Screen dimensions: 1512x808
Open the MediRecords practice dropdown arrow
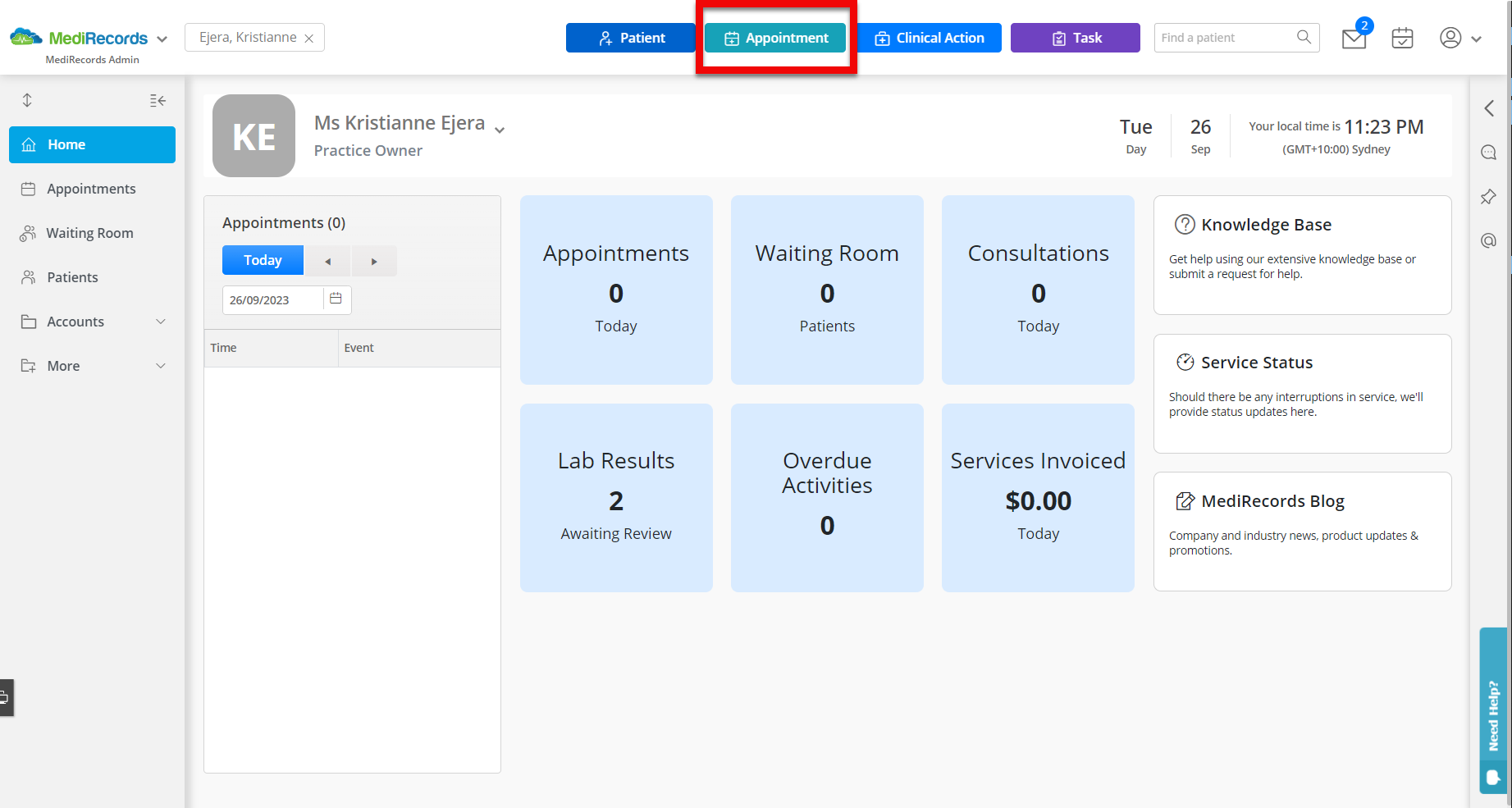click(x=162, y=39)
